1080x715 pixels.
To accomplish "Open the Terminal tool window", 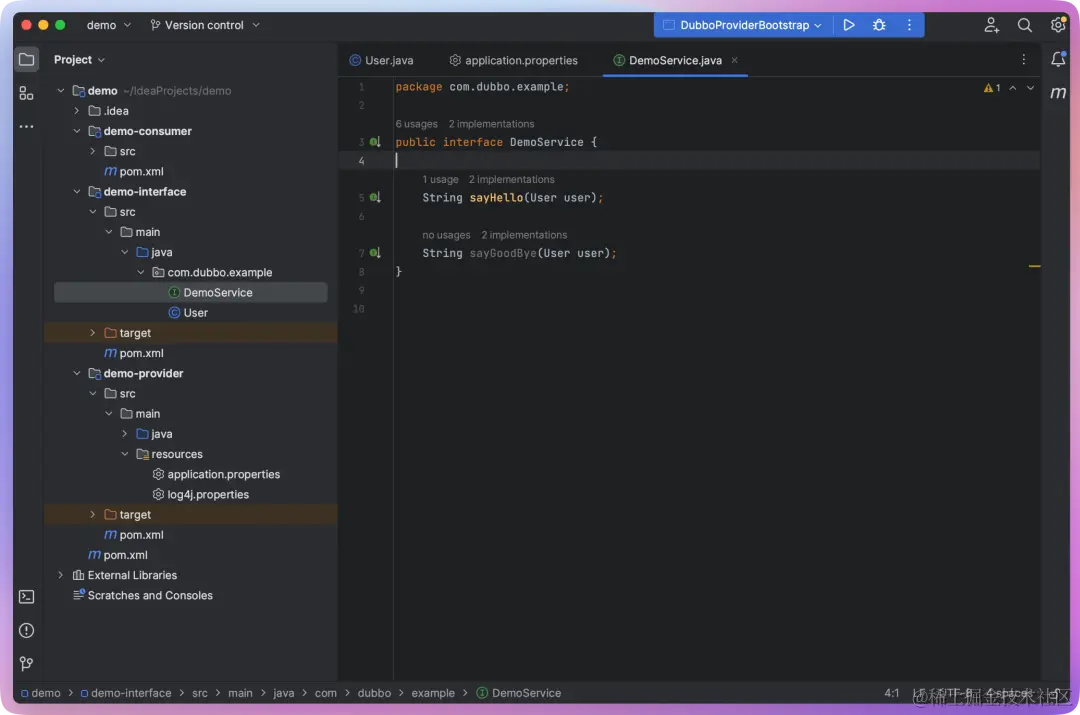I will (x=26, y=597).
